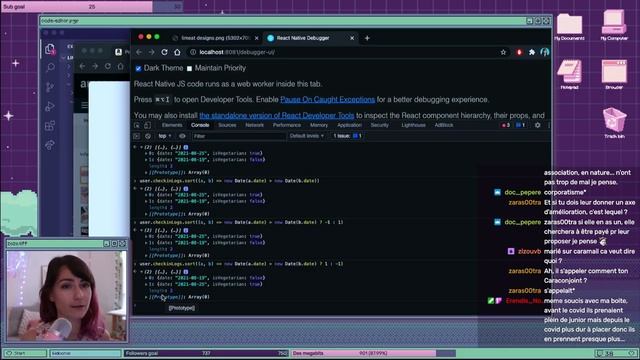Open the Run and Debug icon in the editor sidebar

pos(50,107)
